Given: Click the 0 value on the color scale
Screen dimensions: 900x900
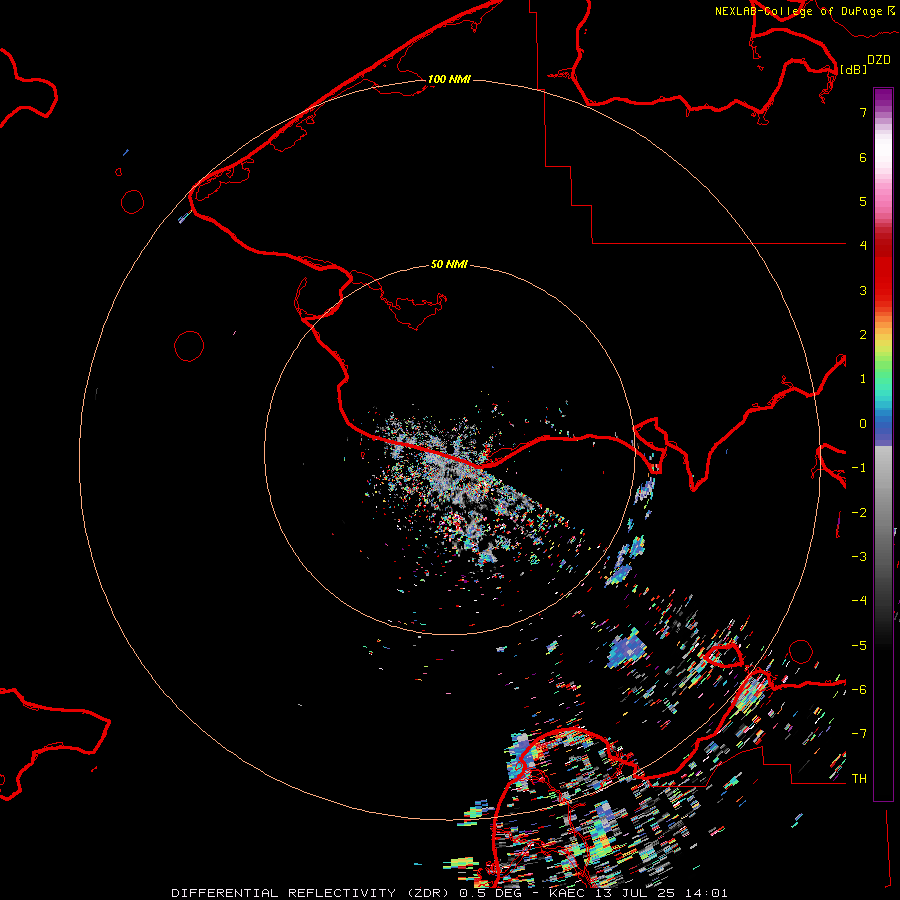Looking at the screenshot, I should point(863,424).
